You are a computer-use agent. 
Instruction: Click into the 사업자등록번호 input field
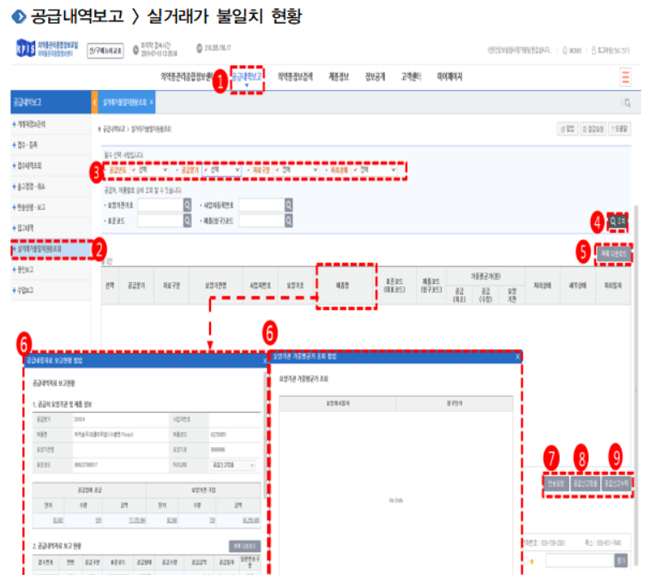coord(262,205)
